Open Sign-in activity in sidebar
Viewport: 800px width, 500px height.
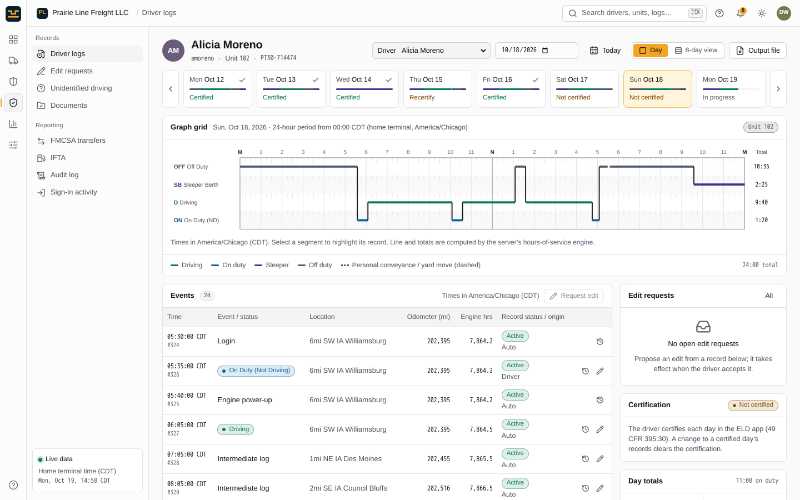click(88, 192)
